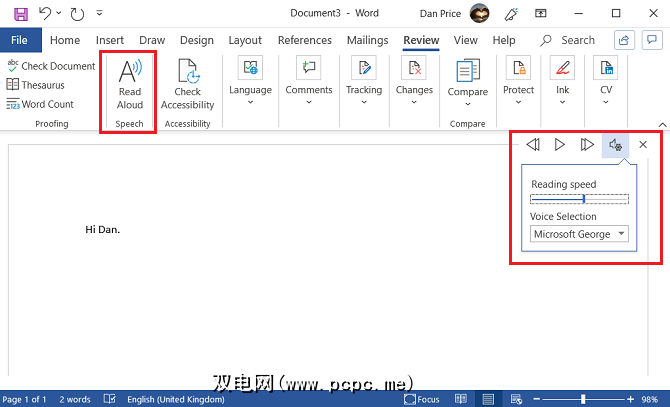Expand the Tracking options
The width and height of the screenshot is (670, 407).
[x=364, y=82]
